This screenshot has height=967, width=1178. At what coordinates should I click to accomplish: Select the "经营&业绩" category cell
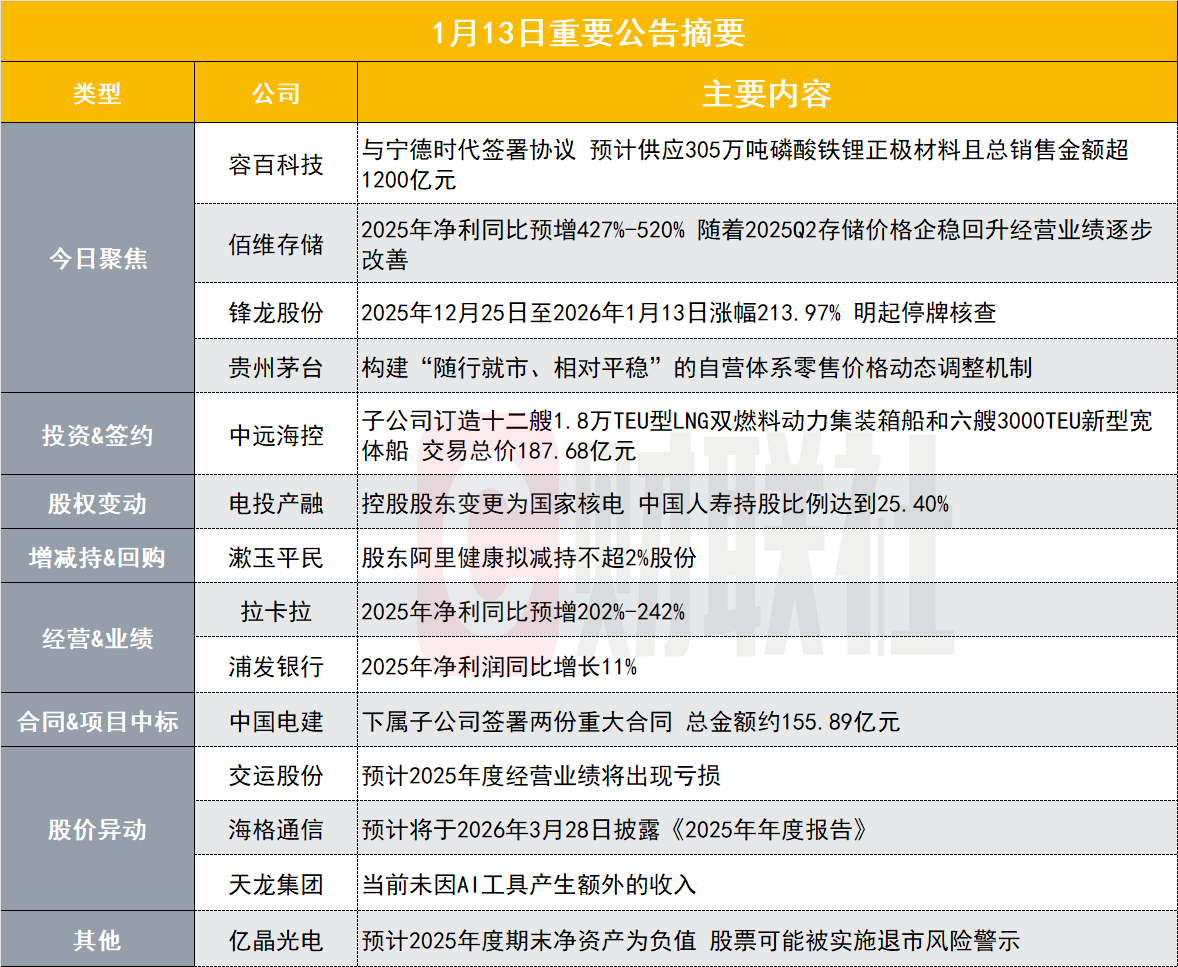pyautogui.click(x=98, y=639)
